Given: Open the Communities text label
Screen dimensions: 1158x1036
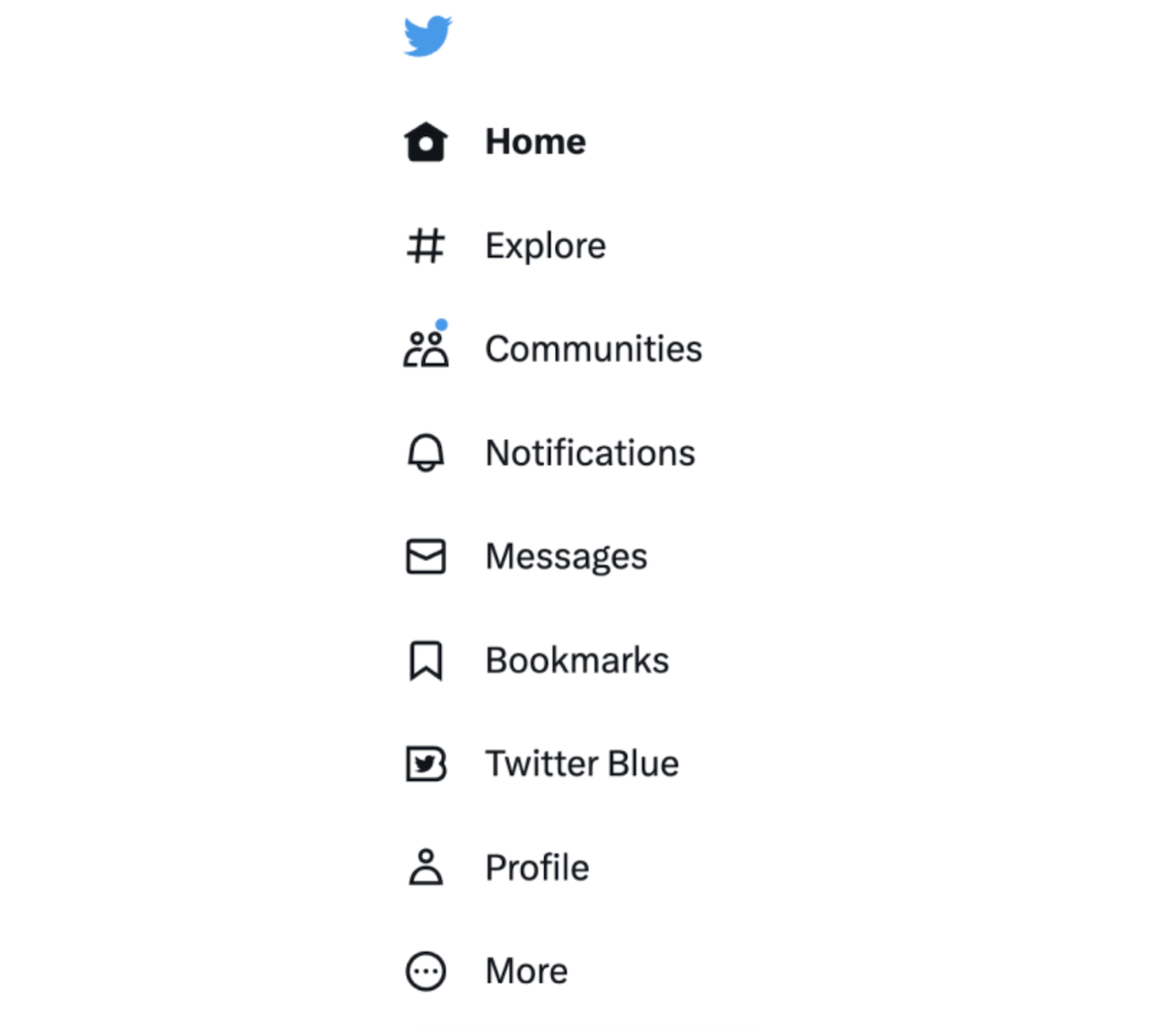Looking at the screenshot, I should [x=593, y=350].
